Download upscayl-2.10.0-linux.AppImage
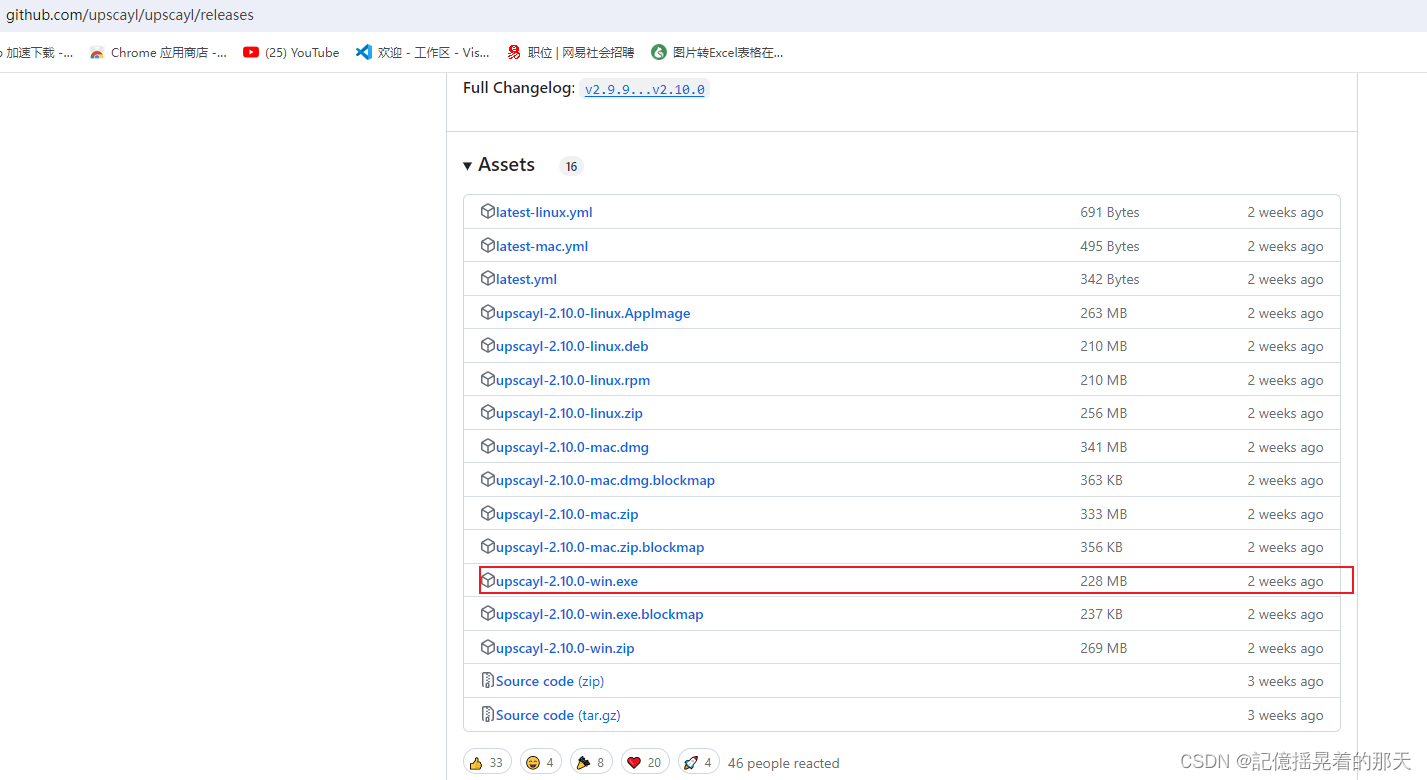This screenshot has width=1427, height=780. pos(593,313)
